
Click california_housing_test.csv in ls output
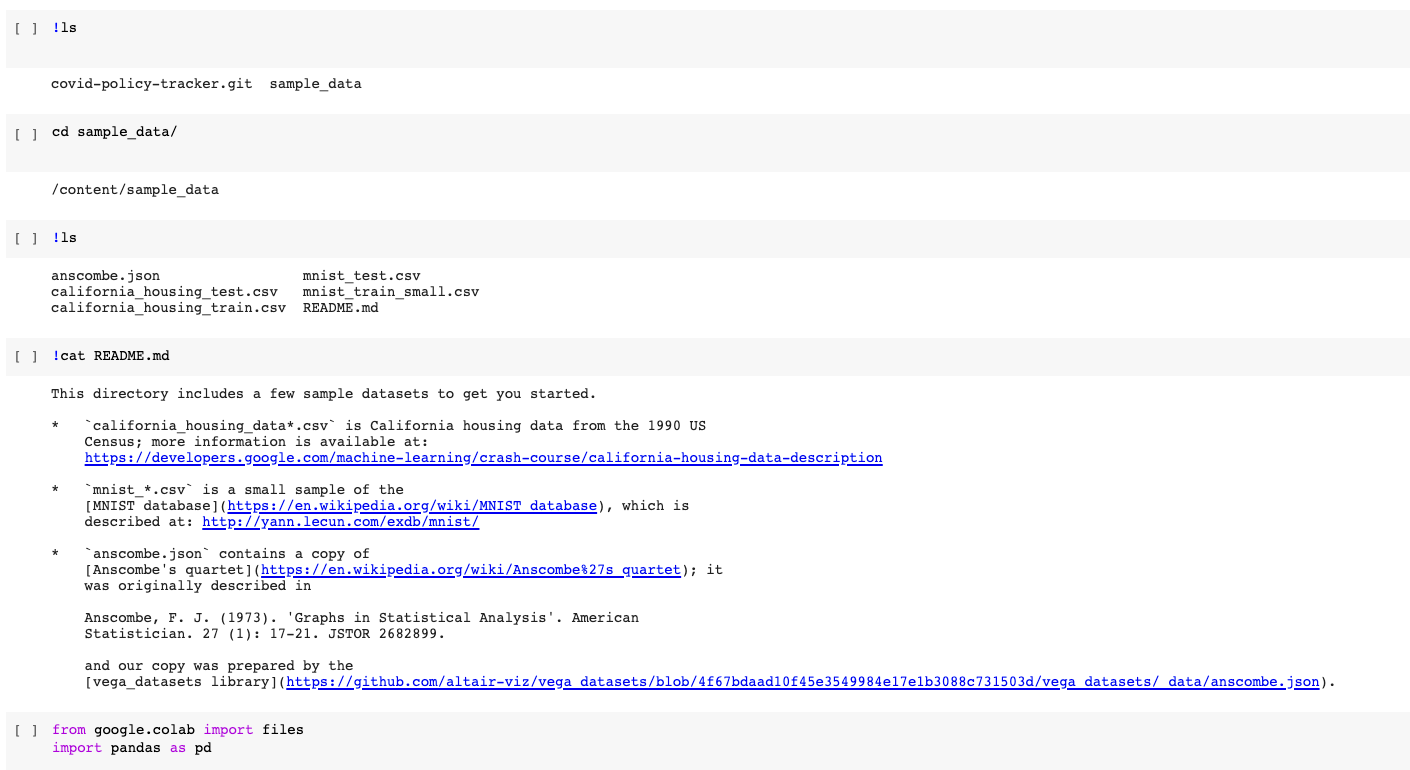coord(164,292)
